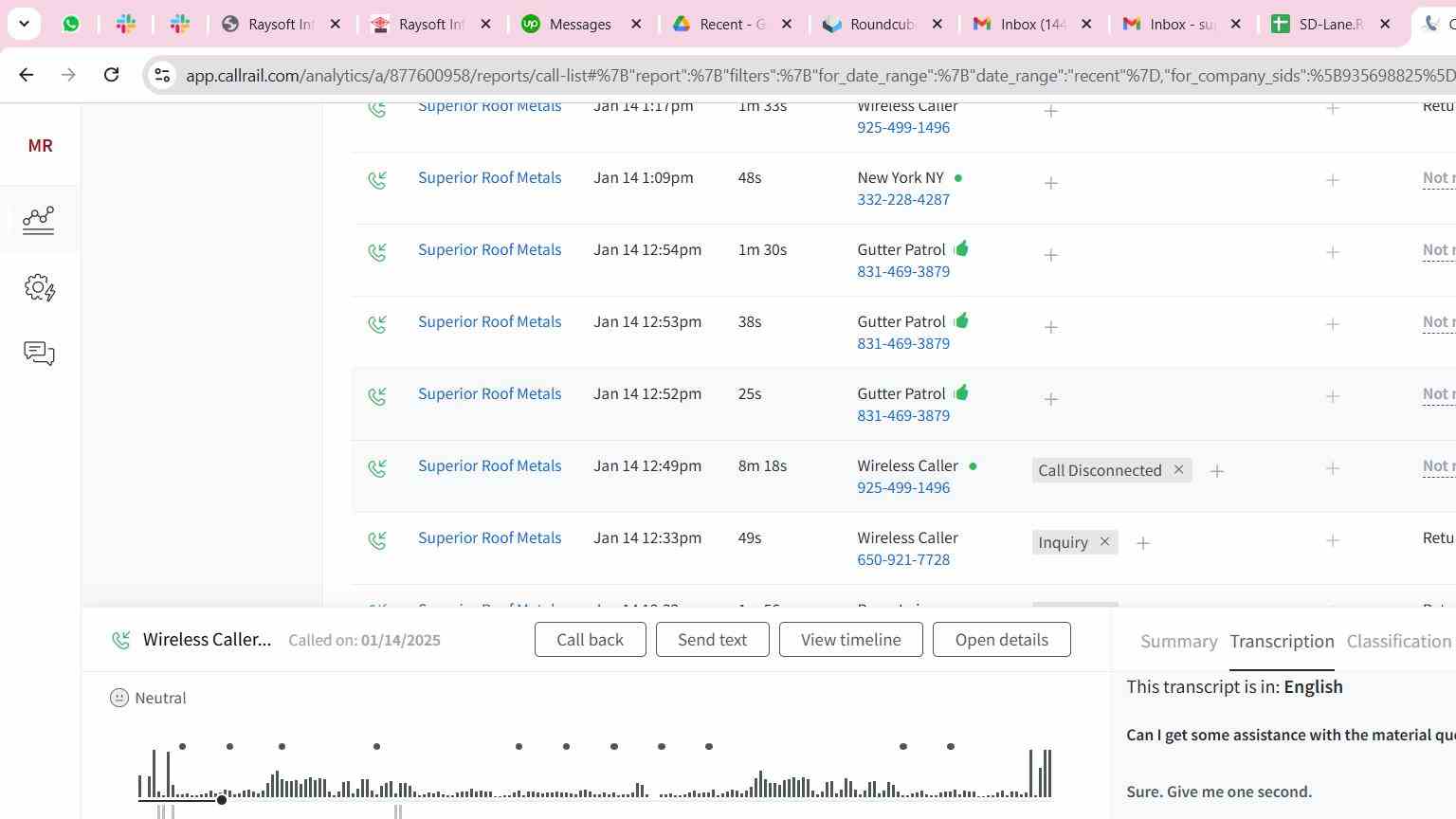The height and width of the screenshot is (819, 1456).
Task: Add a tag to the Jan 14 12:53pm call
Action: tap(1051, 327)
